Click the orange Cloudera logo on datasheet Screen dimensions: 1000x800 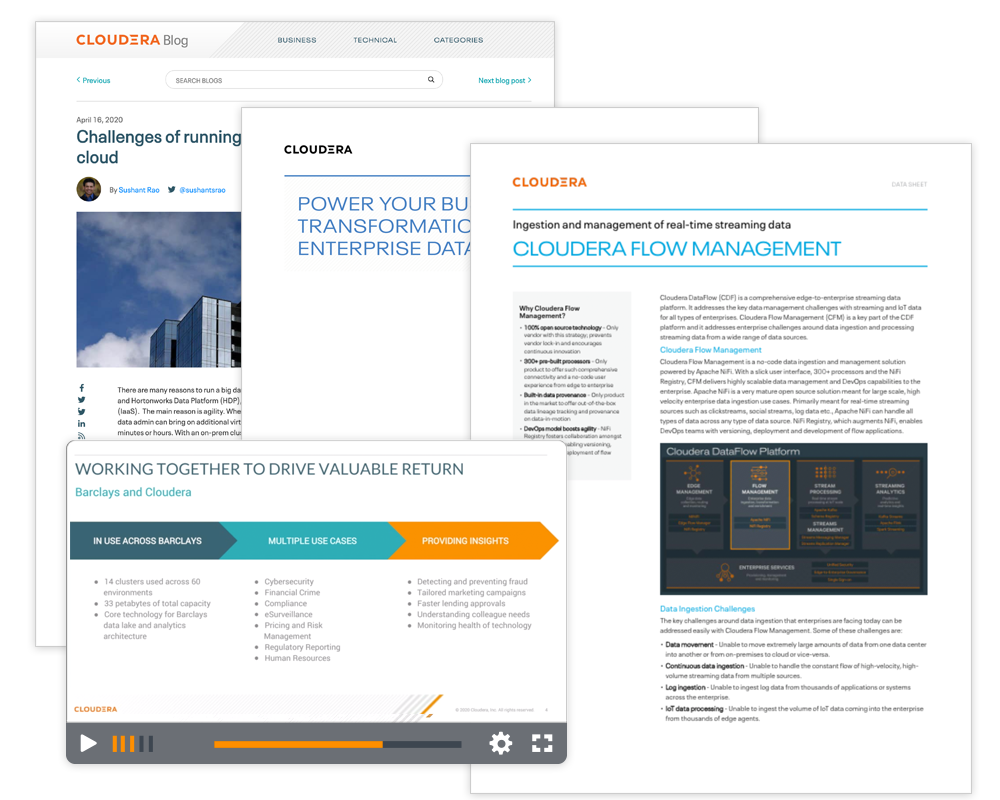click(x=549, y=182)
